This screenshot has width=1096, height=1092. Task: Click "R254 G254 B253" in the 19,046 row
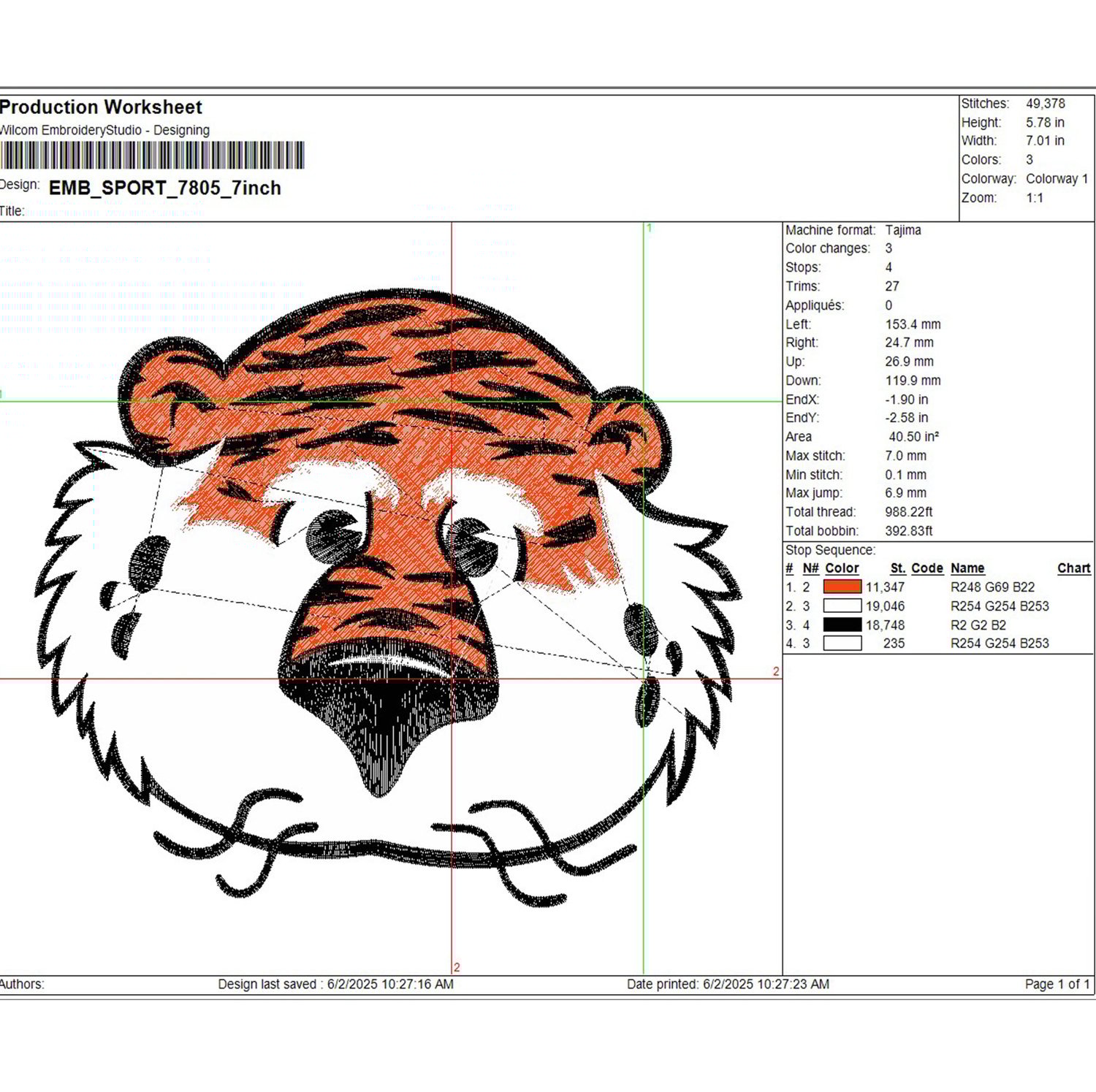point(1000,606)
